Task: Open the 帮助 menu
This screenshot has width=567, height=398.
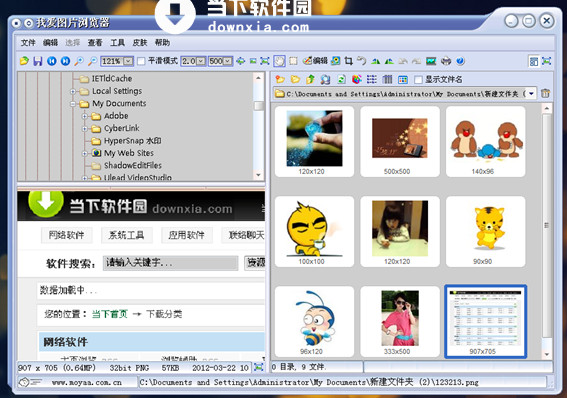Action: click(x=162, y=43)
